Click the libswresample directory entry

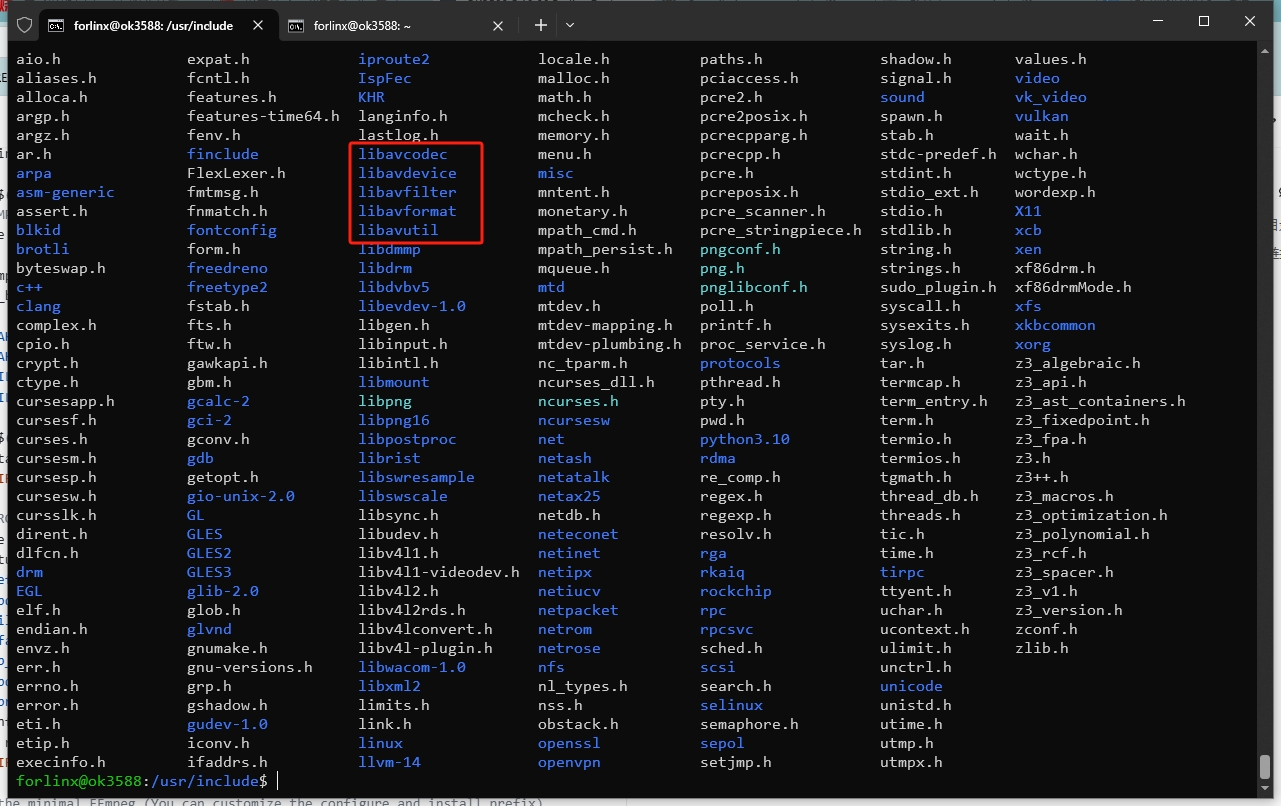[x=416, y=477]
